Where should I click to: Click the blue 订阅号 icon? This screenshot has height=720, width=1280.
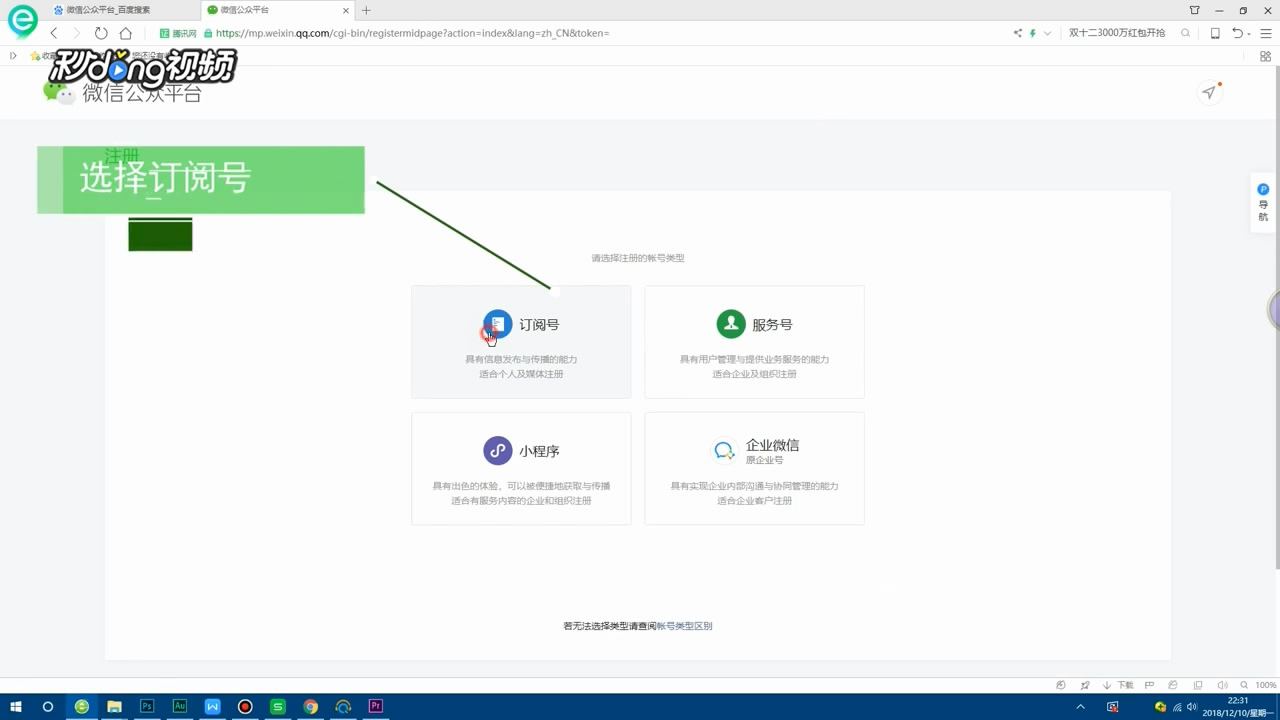point(497,324)
